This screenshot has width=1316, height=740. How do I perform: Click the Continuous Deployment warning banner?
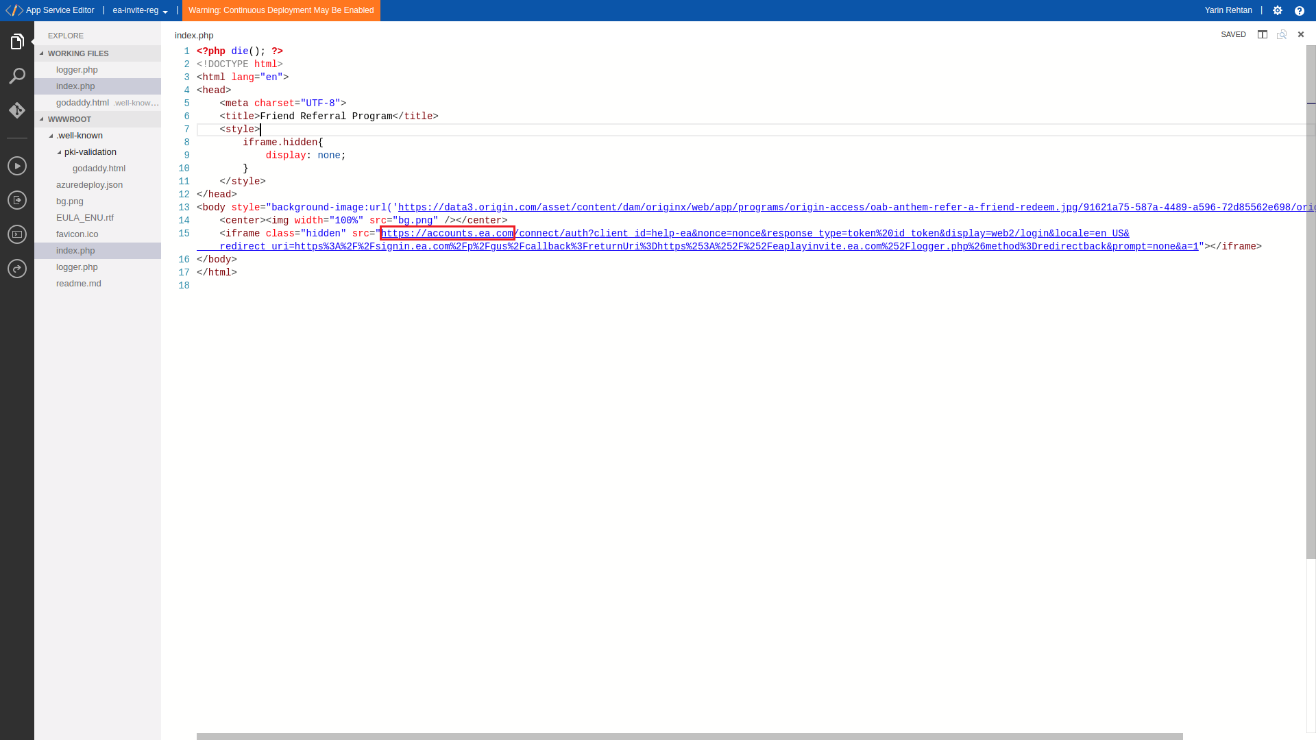coord(281,10)
